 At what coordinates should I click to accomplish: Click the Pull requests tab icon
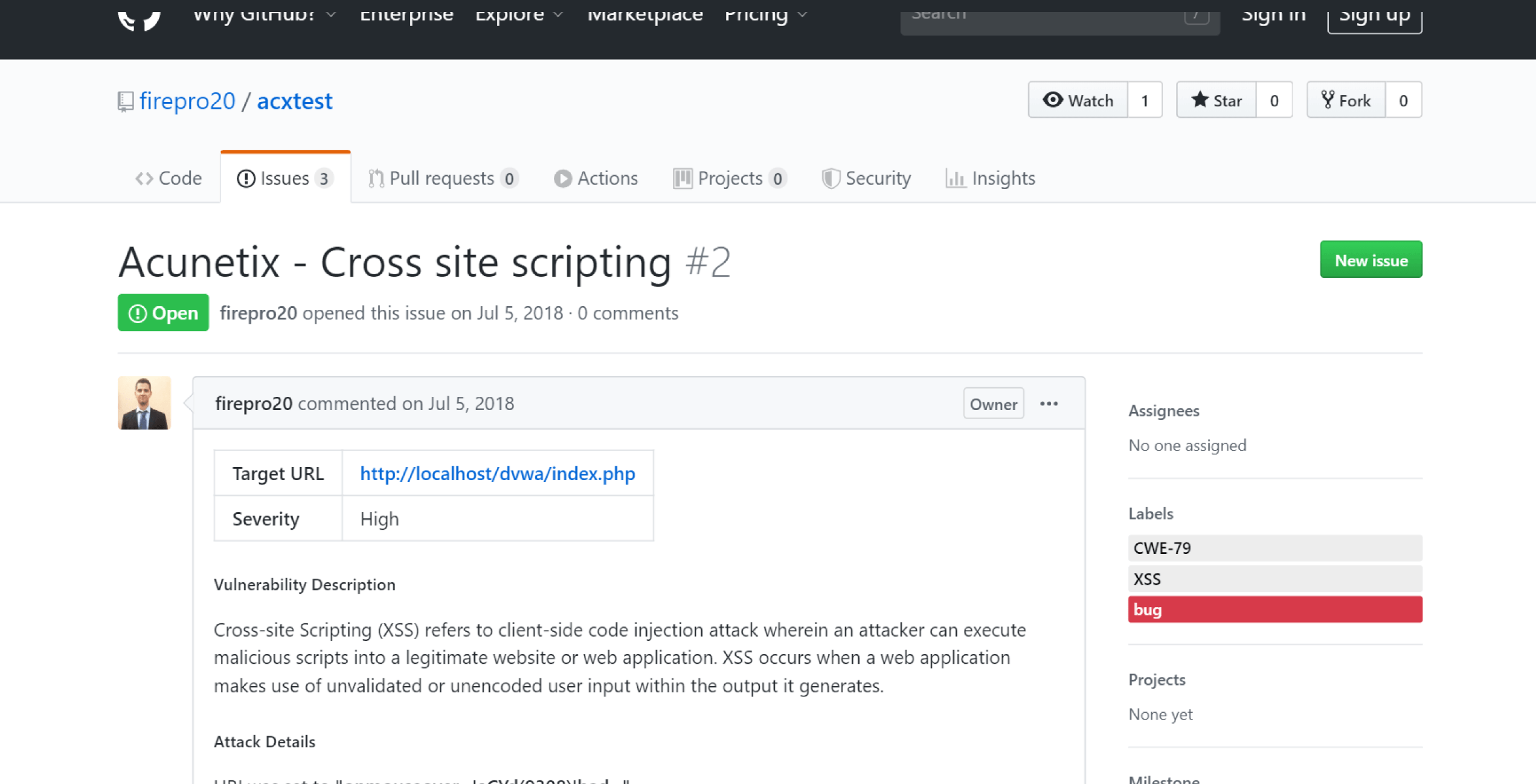pos(374,178)
